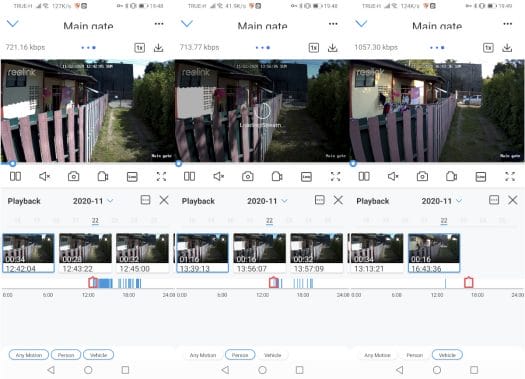This screenshot has height=379, width=525.
Task: Take a snapshot in the middle screen
Action: pos(248,176)
